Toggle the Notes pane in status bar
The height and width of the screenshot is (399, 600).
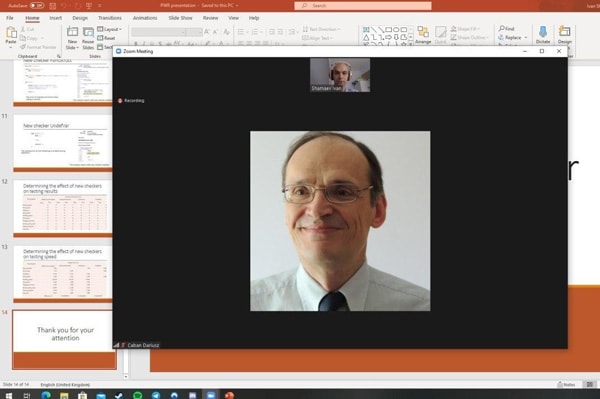pos(567,384)
